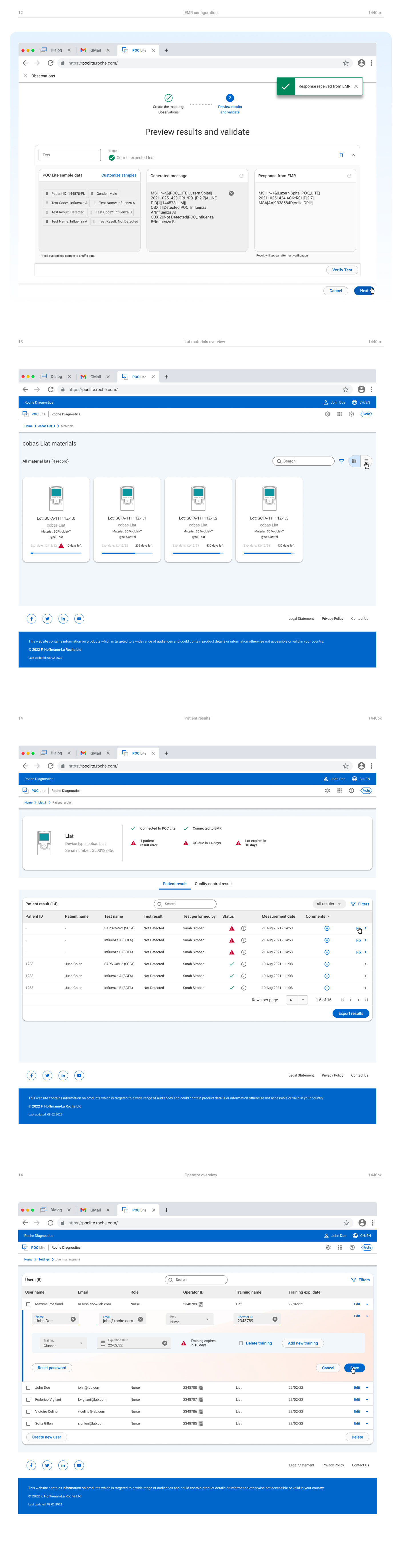Switch cobas Liat materials to list view
The height and width of the screenshot is (1568, 400).
click(x=366, y=461)
